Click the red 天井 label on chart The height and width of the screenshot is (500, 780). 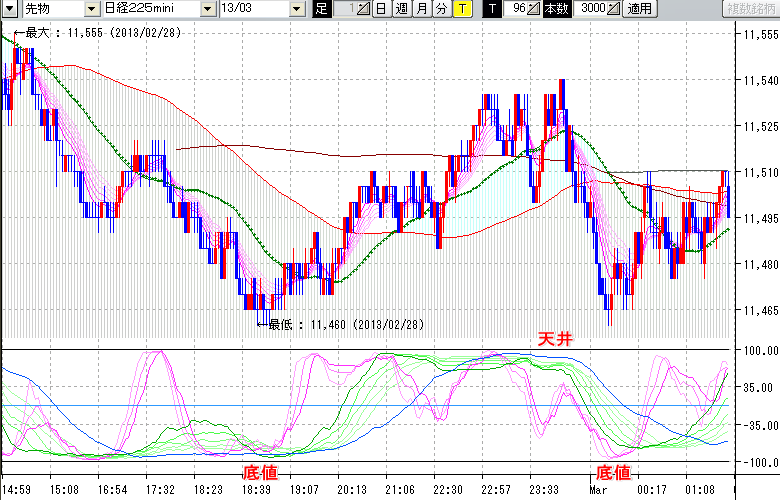pos(555,340)
